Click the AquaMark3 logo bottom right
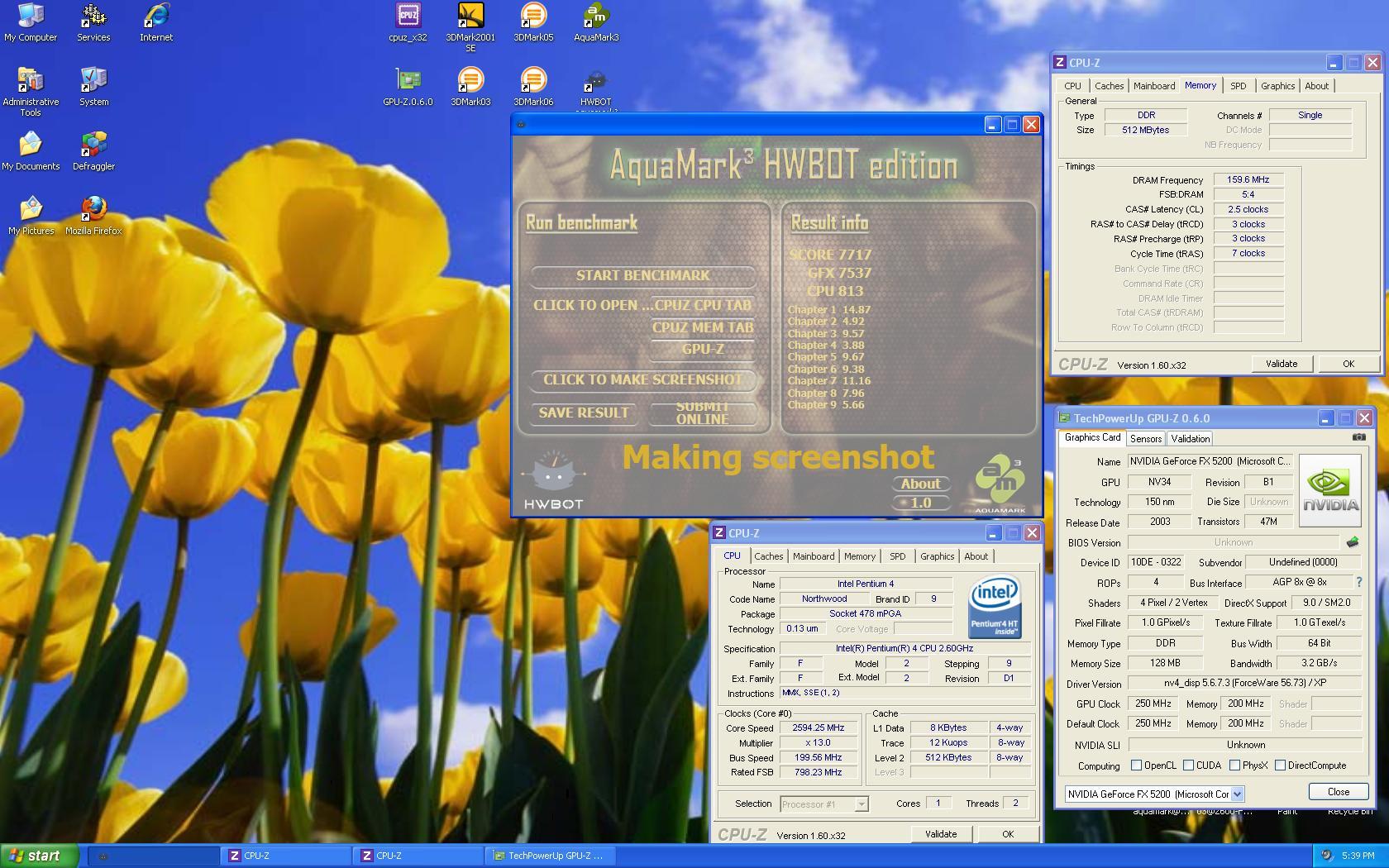This screenshot has height=868, width=1389. (1000, 484)
